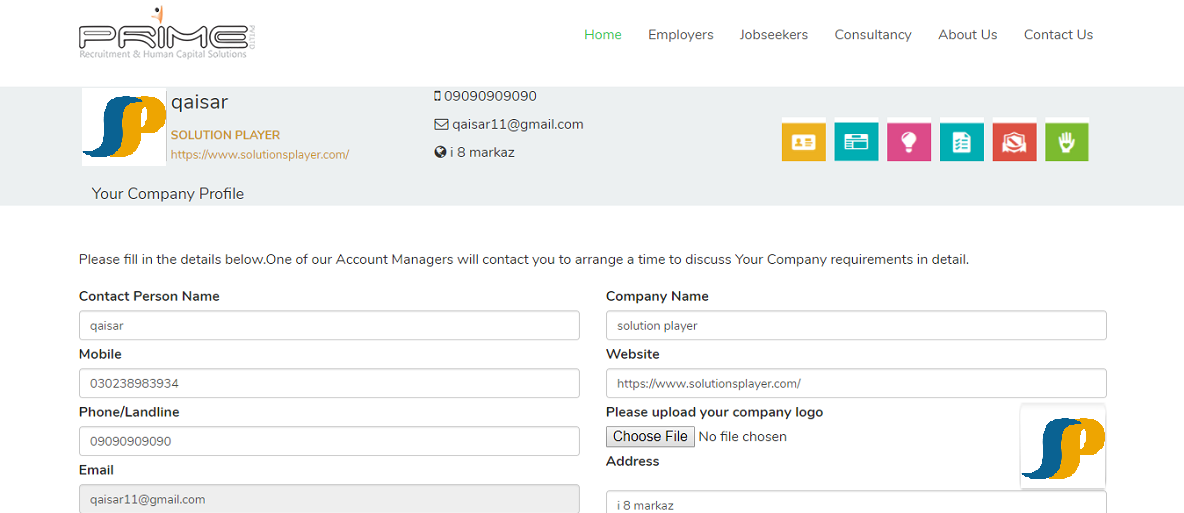
Task: Click the yellow ID card profile icon
Action: pos(803,142)
